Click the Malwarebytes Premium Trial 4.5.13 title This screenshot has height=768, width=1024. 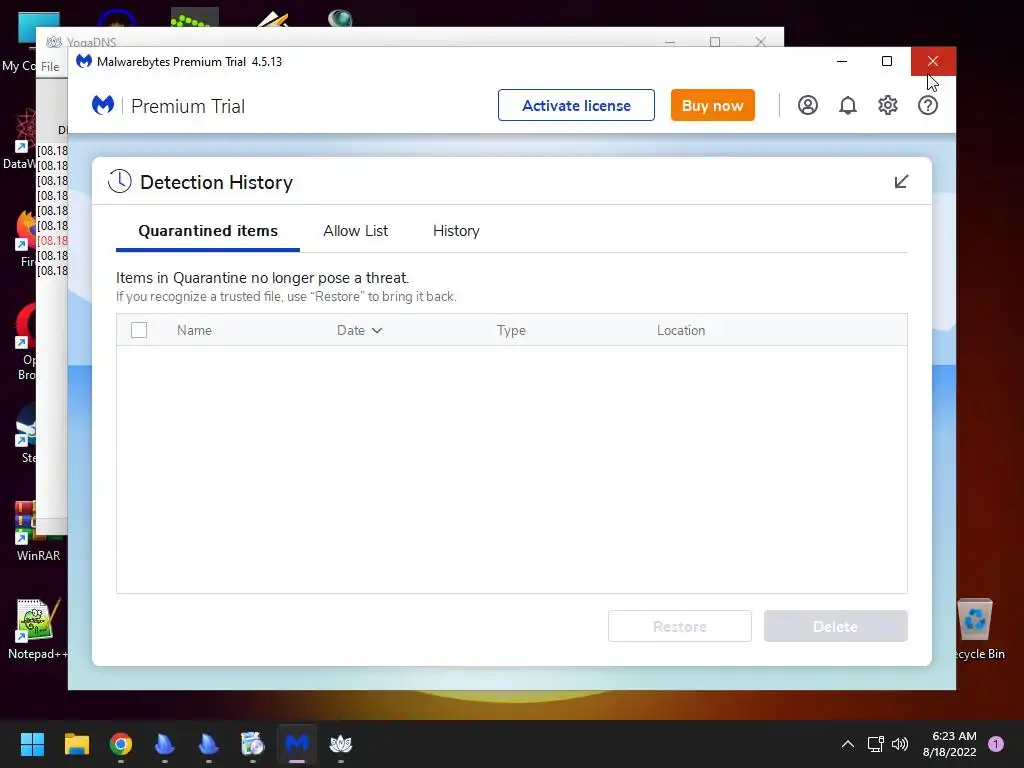click(x=189, y=62)
